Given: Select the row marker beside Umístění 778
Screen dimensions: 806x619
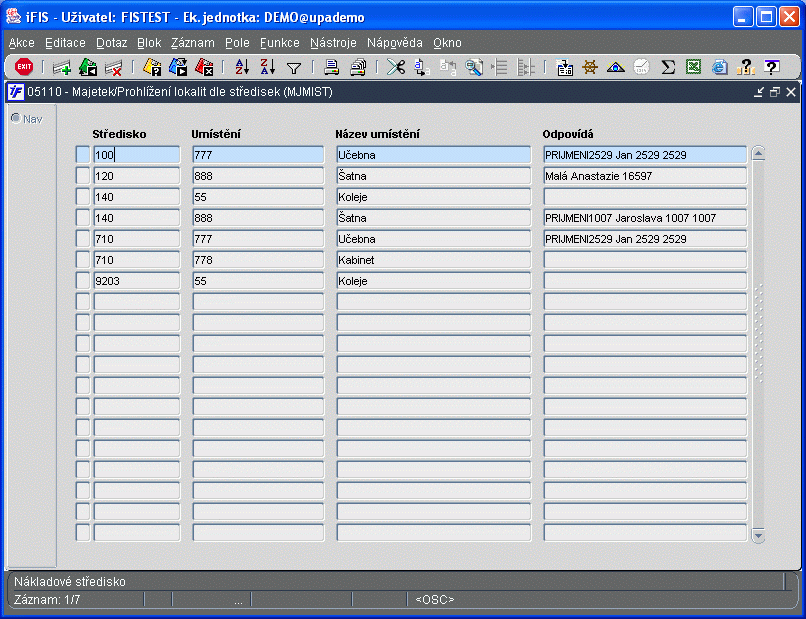Looking at the screenshot, I should click(x=83, y=260).
